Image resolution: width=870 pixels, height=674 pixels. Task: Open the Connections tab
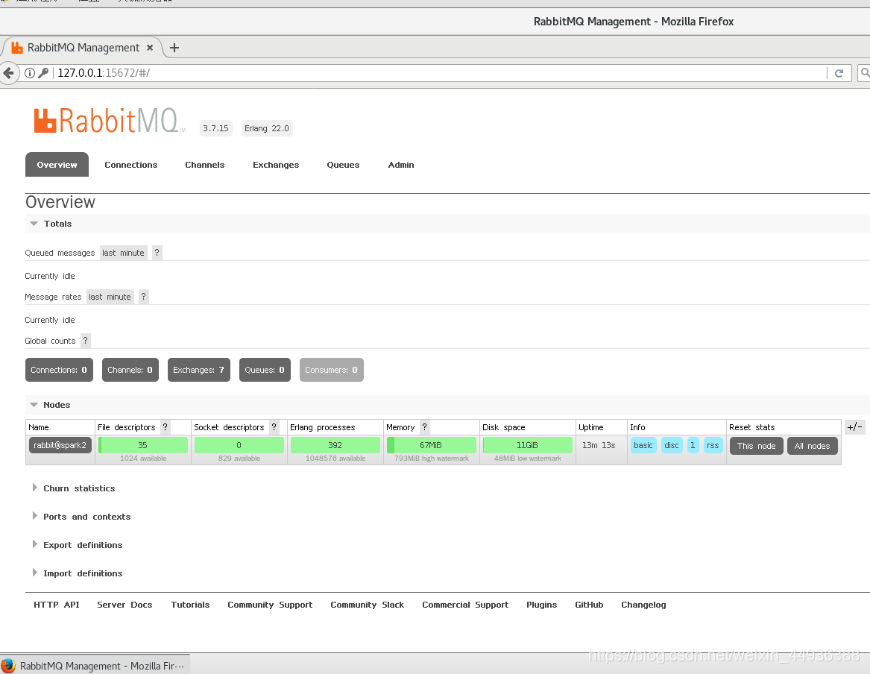pyautogui.click(x=131, y=165)
